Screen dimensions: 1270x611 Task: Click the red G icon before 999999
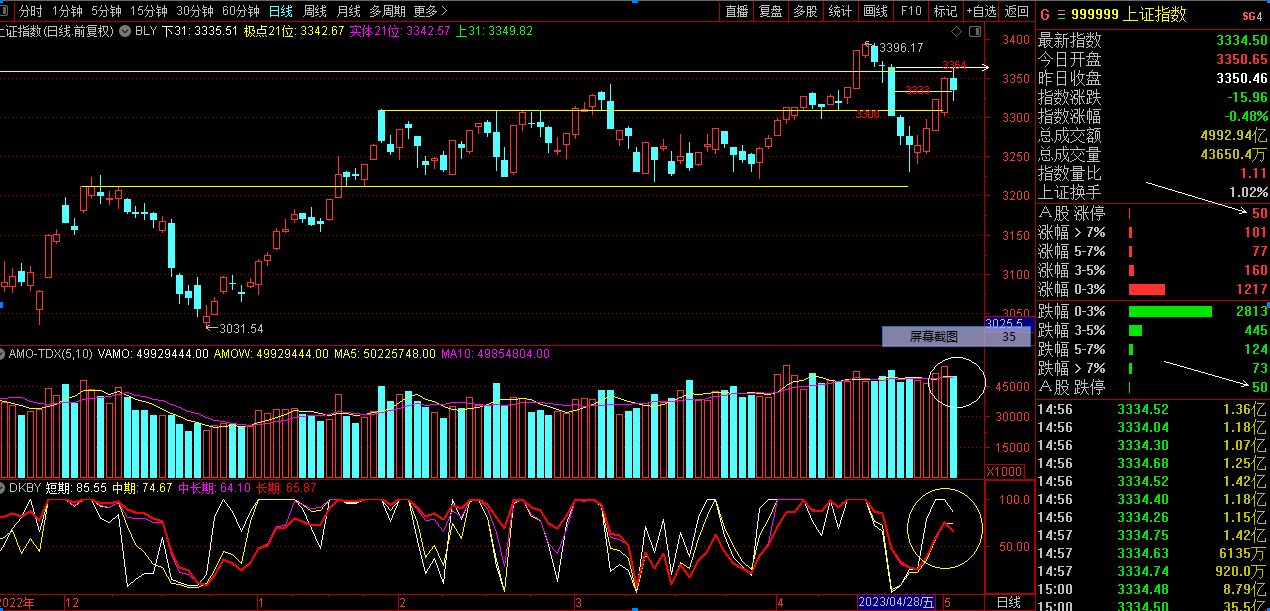[x=1045, y=15]
